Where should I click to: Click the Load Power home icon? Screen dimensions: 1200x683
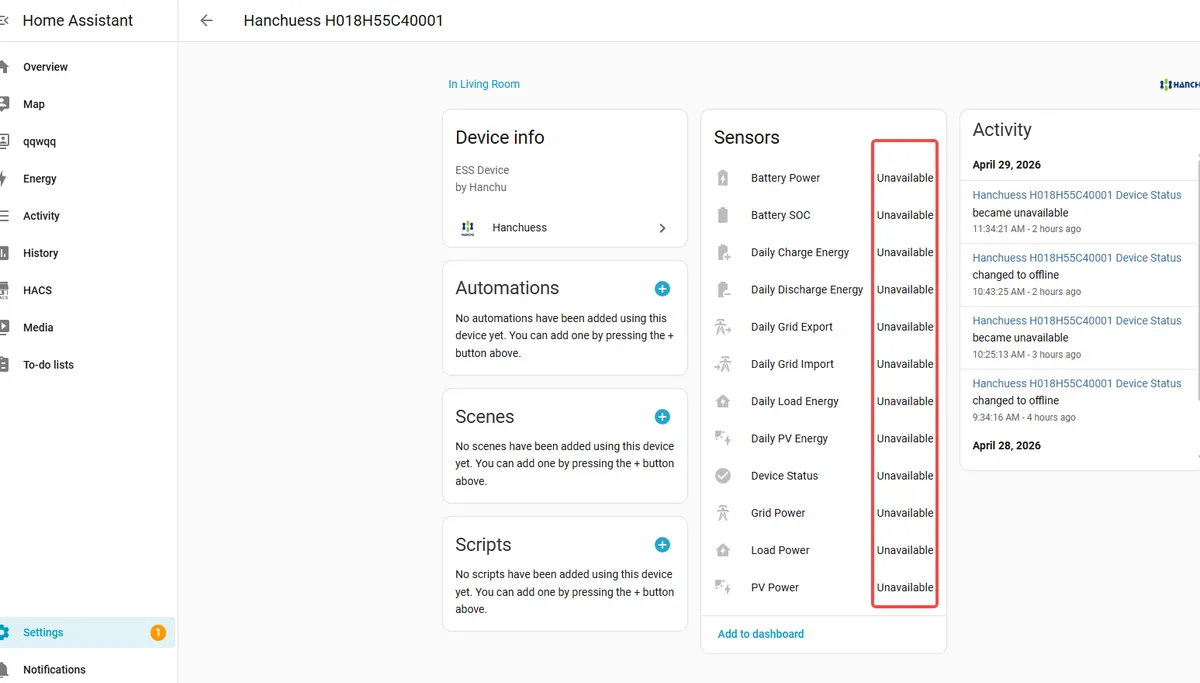(x=723, y=550)
